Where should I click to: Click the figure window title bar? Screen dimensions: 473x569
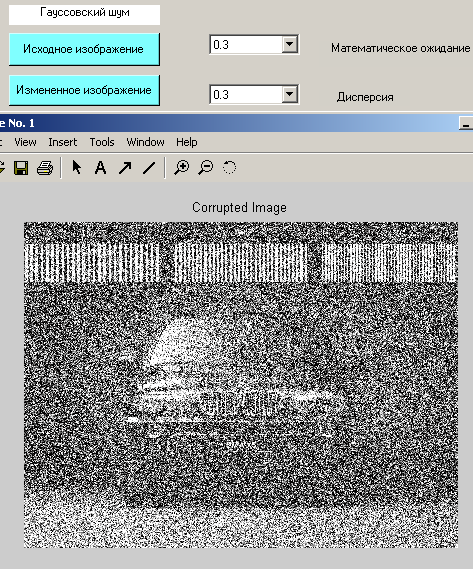point(236,123)
